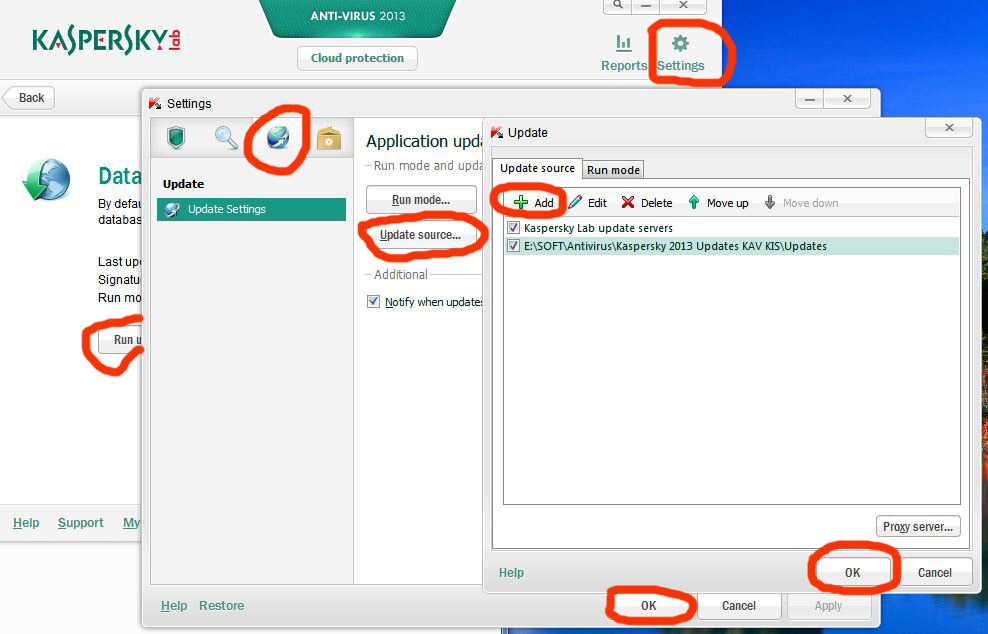Click the search magnifier in title bar
The width and height of the screenshot is (988, 634).
pyautogui.click(x=618, y=5)
